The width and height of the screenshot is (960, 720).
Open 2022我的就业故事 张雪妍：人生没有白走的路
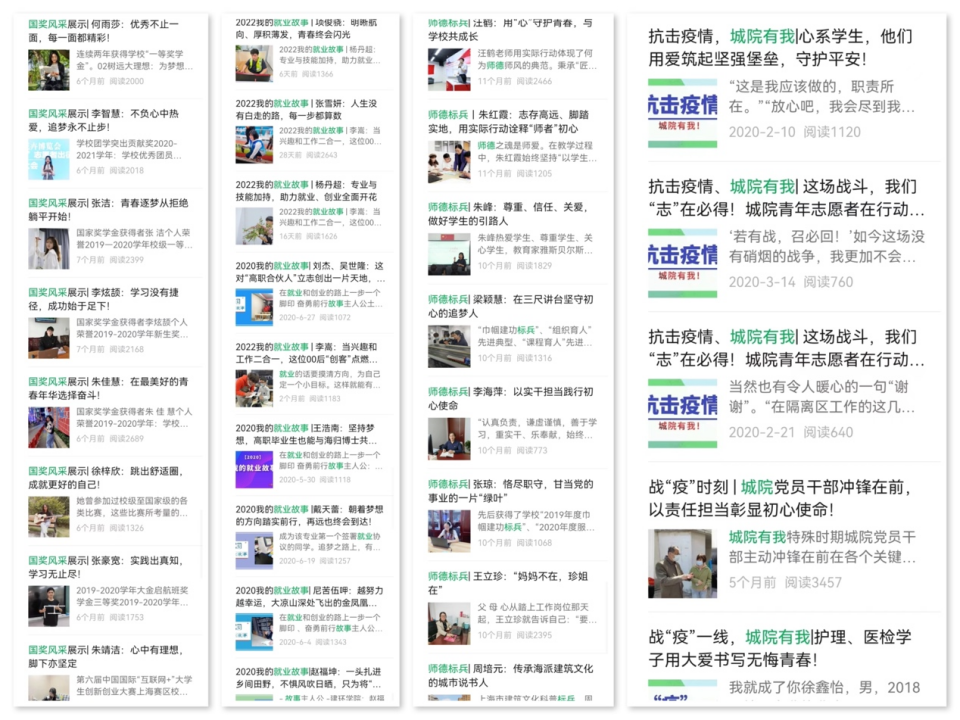tap(306, 109)
